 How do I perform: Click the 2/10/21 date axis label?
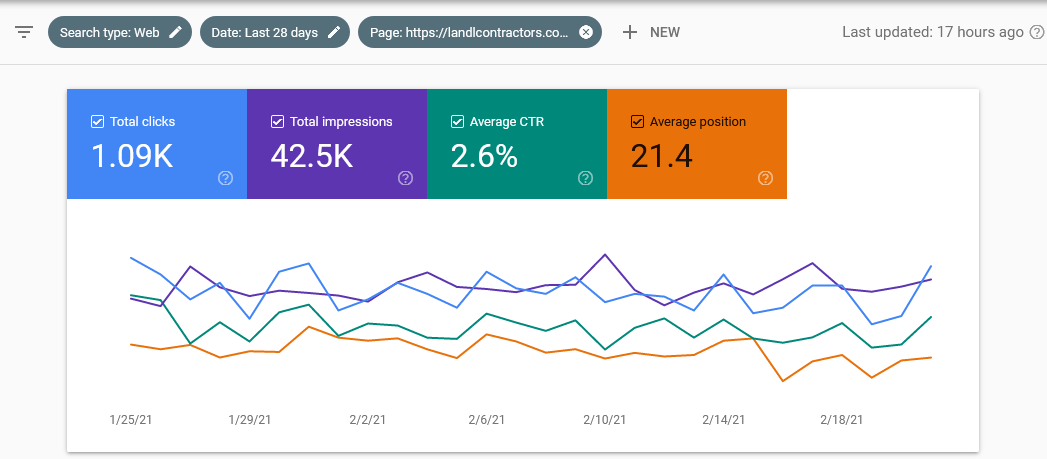[x=605, y=420]
